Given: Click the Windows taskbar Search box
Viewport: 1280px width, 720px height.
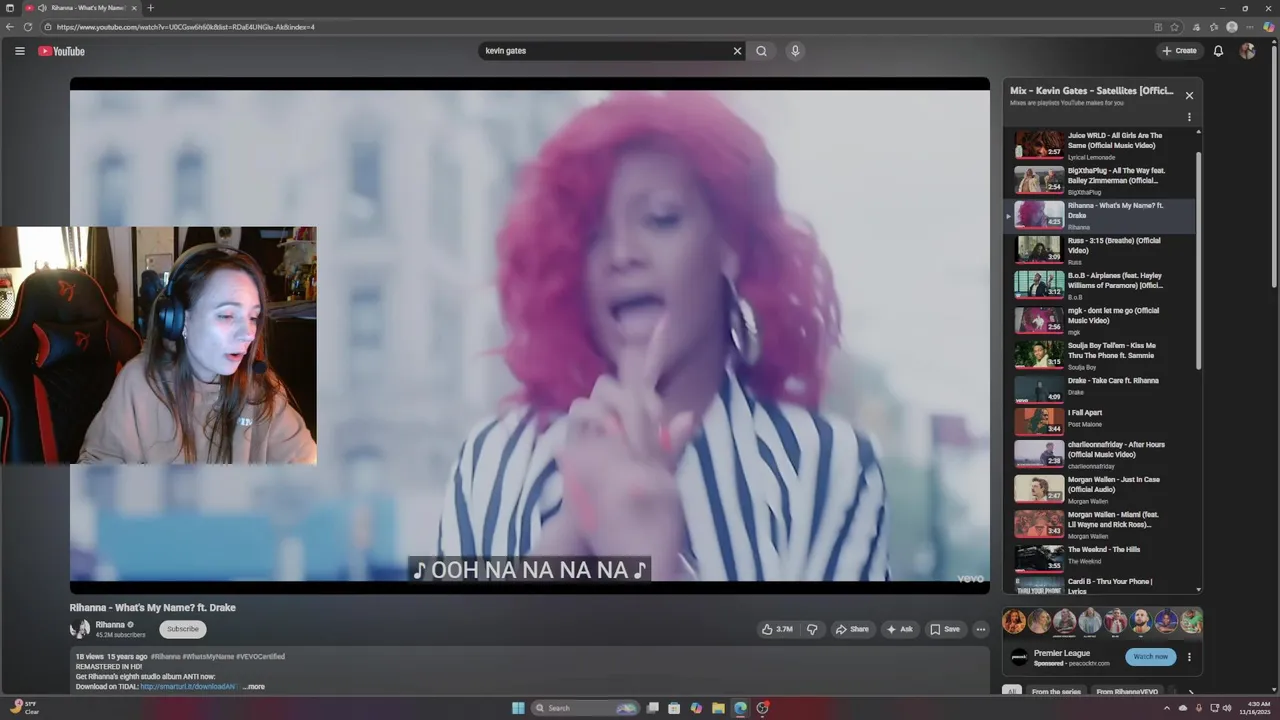Looking at the screenshot, I should [x=586, y=708].
